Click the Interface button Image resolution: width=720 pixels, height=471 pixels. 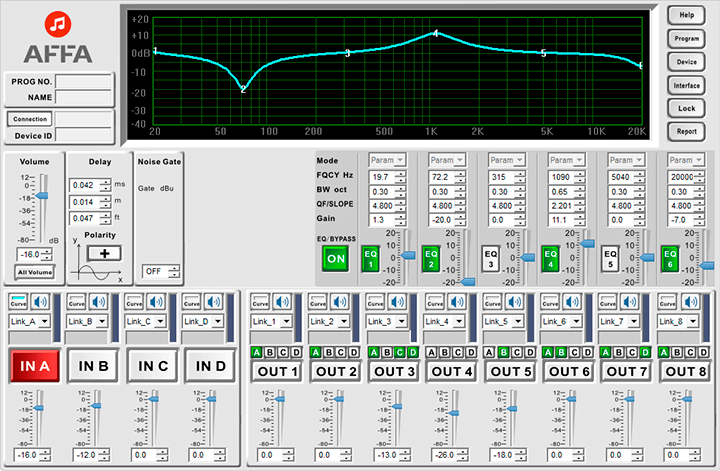click(x=686, y=85)
